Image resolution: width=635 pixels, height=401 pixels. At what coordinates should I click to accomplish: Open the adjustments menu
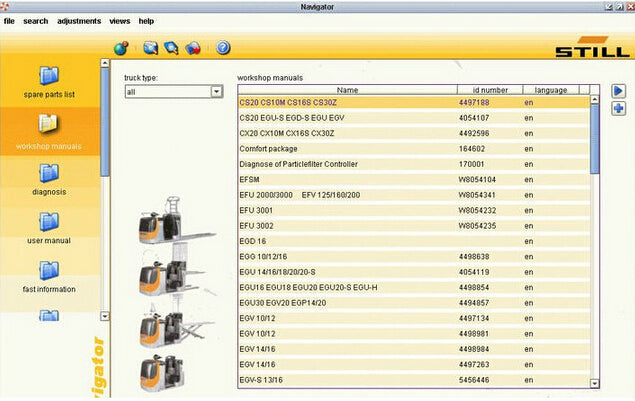[79, 21]
